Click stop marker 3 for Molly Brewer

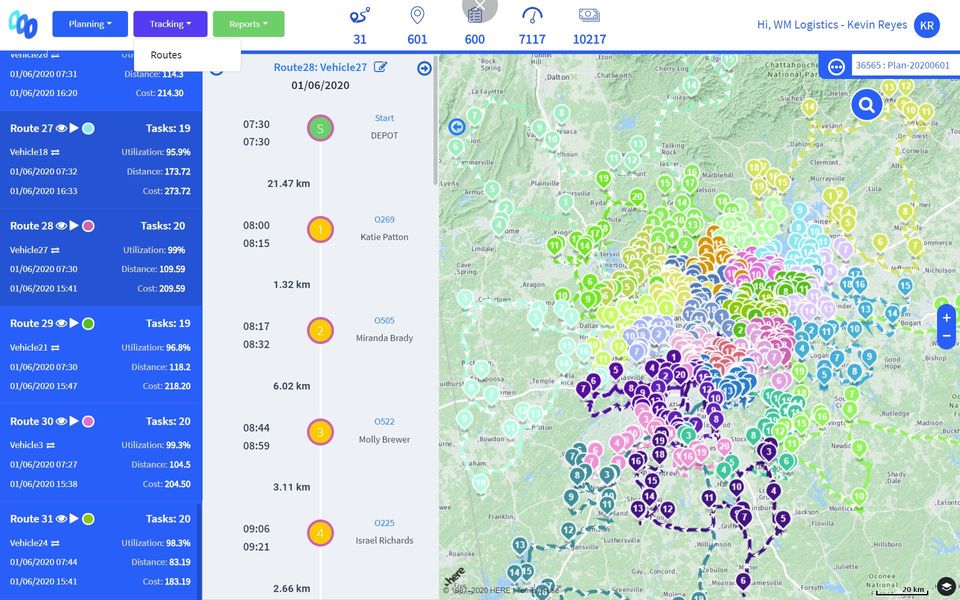point(320,432)
